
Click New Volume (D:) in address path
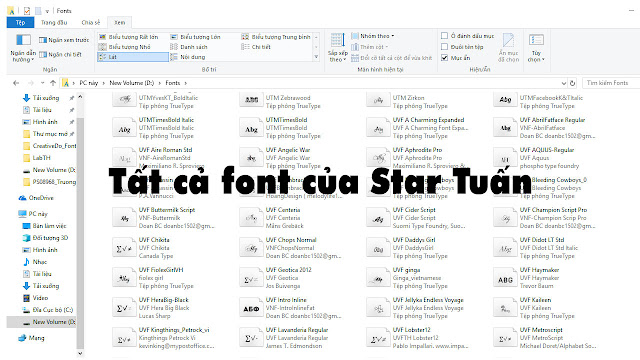click(x=131, y=83)
